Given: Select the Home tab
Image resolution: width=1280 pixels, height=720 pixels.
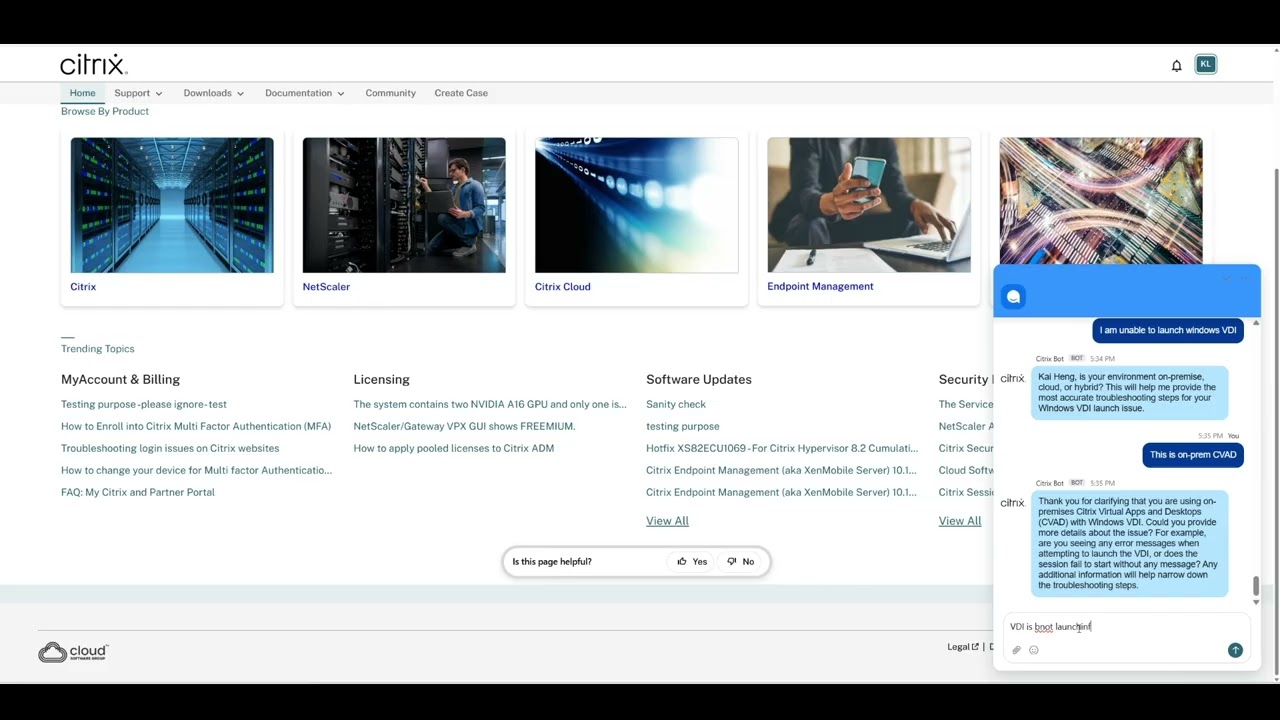Looking at the screenshot, I should (x=83, y=93).
